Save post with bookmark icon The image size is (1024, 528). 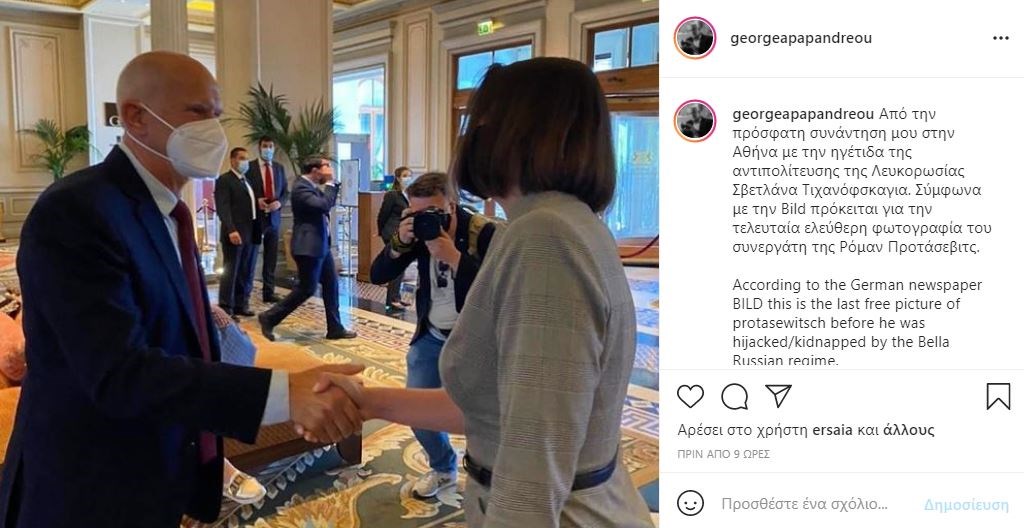coord(998,396)
